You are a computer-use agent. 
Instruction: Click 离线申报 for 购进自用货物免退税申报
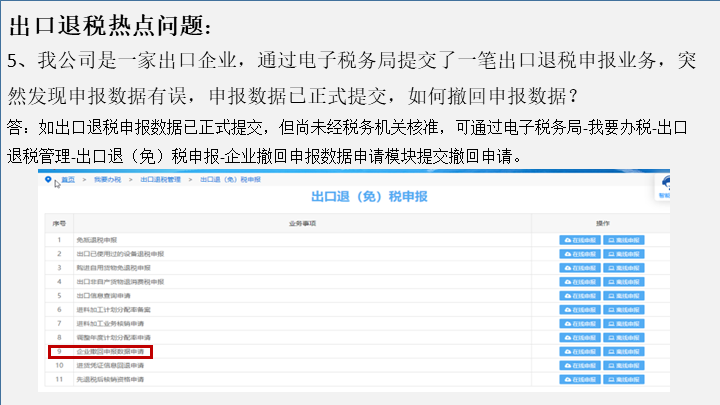coord(624,268)
